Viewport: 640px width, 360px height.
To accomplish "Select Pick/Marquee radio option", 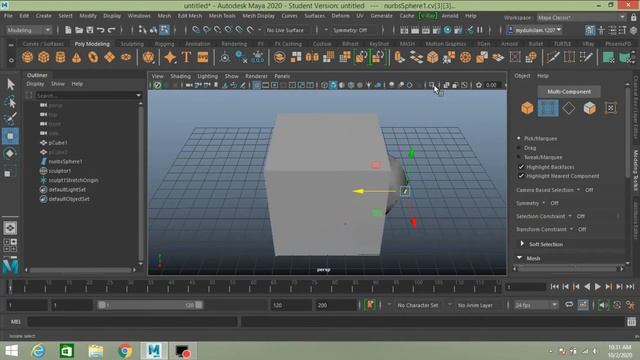I will tap(519, 138).
